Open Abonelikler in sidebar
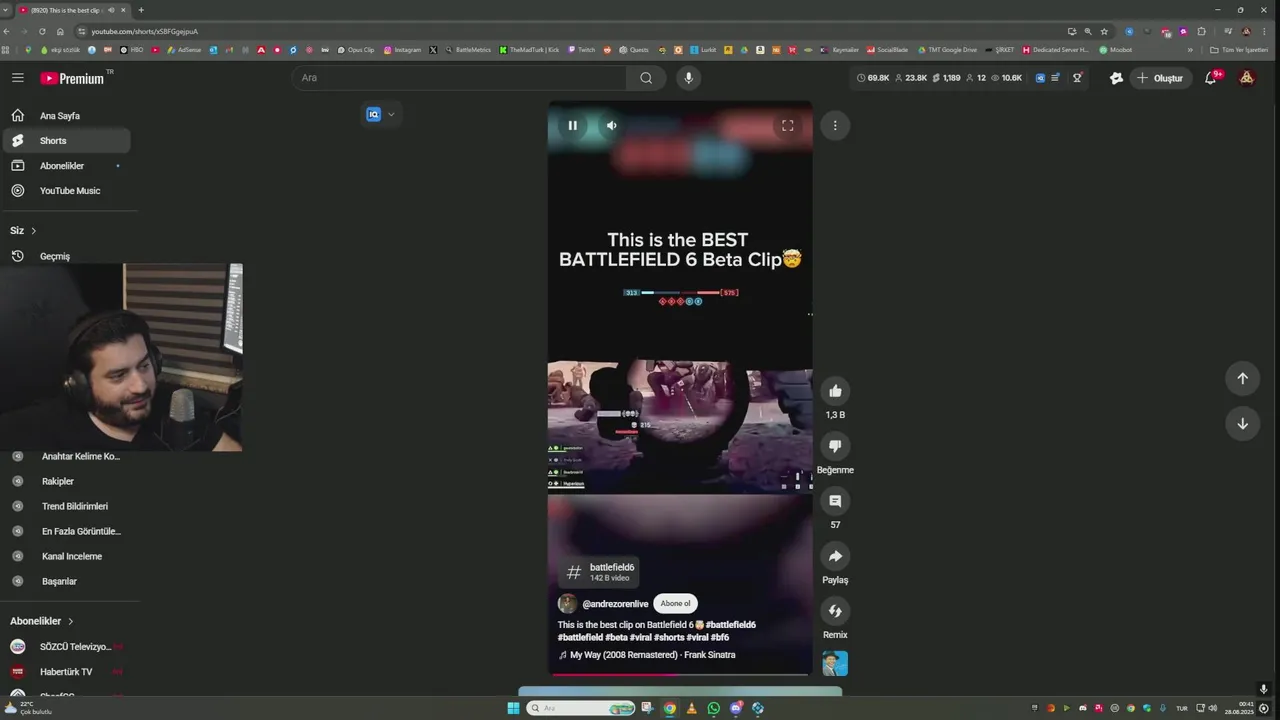1280x720 pixels. coord(66,166)
